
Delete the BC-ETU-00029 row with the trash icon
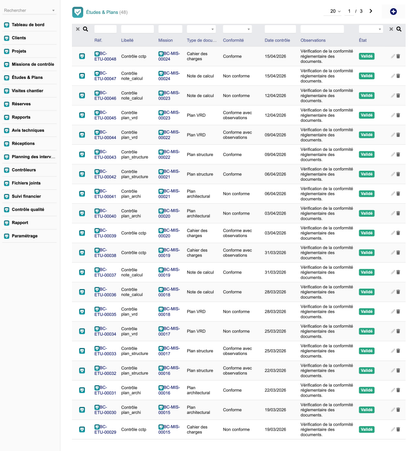click(x=398, y=429)
